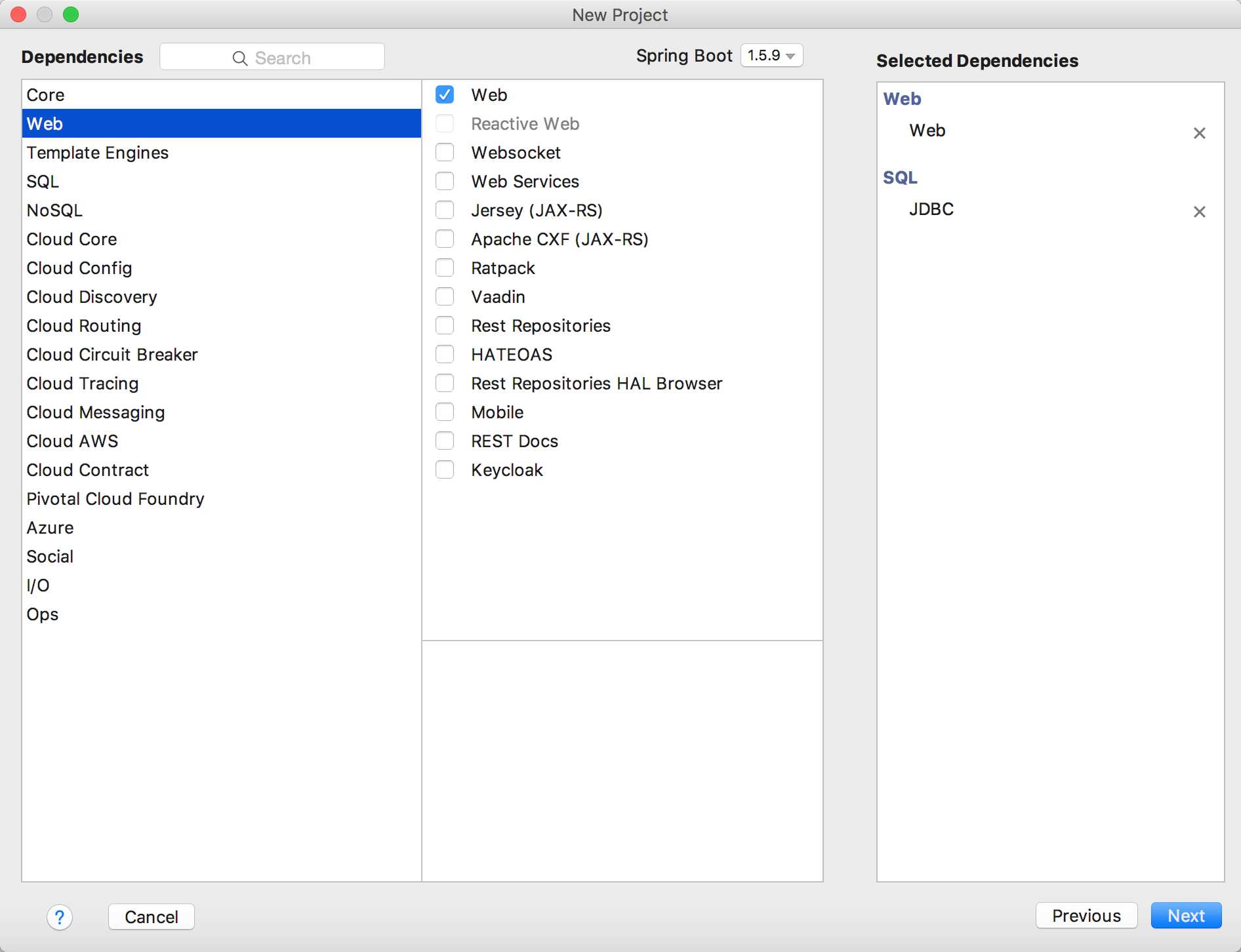Click the highlighted Web category
The width and height of the screenshot is (1241, 952).
(x=222, y=123)
